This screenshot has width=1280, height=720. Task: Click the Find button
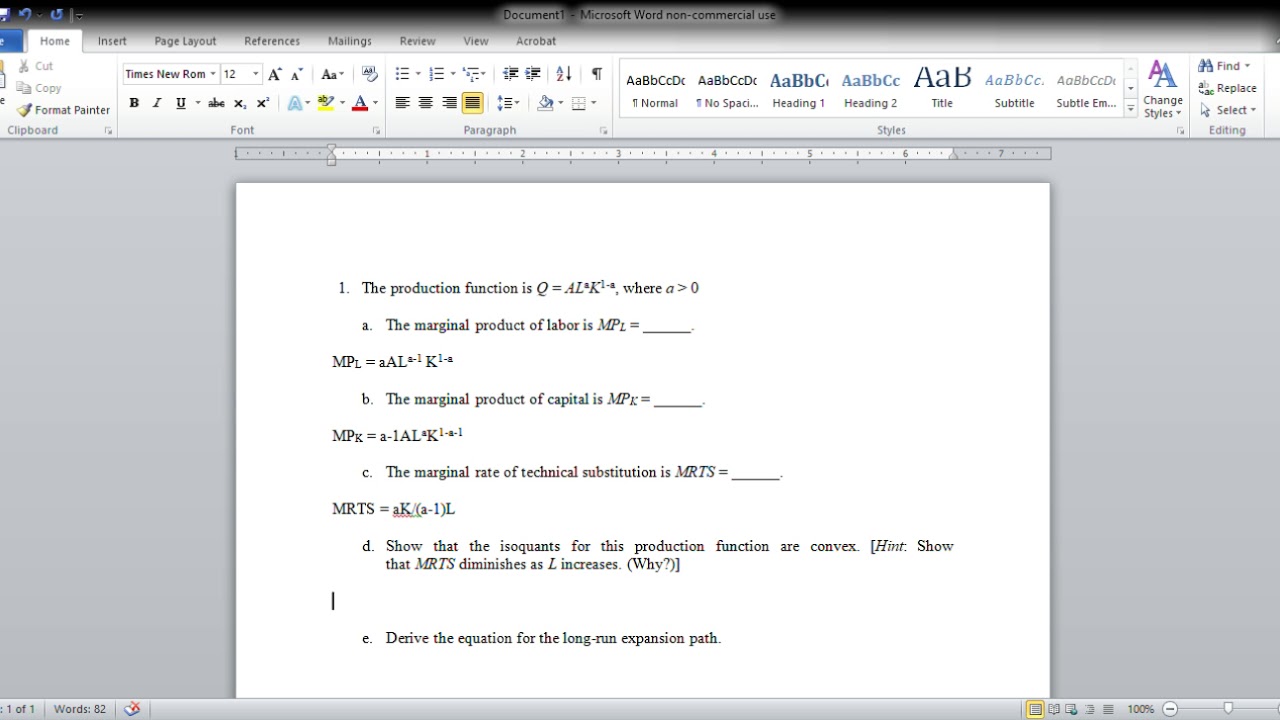point(1225,66)
